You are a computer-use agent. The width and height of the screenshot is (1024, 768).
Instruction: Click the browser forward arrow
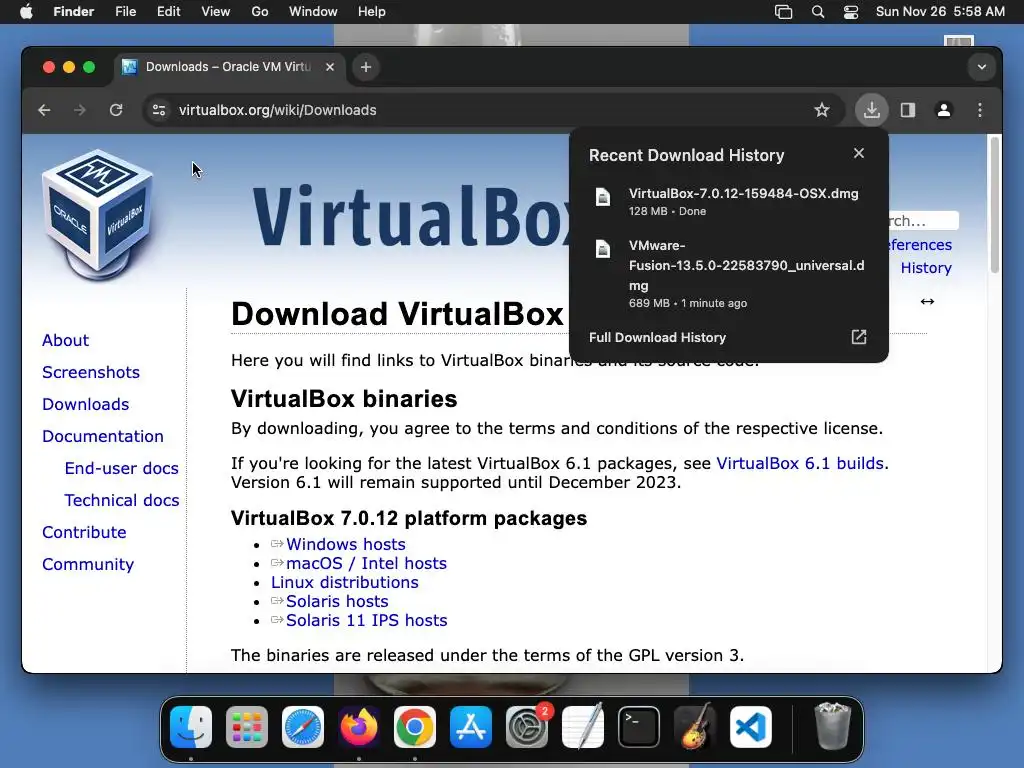coord(80,110)
